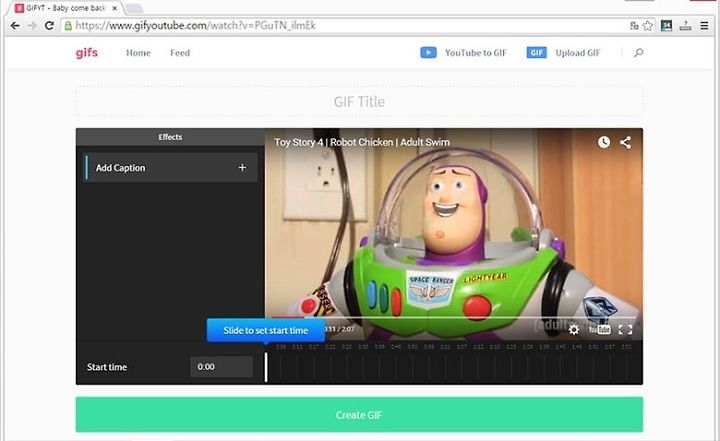Open a new browser tab
Screen dimensions: 720x441
tap(134, 8)
